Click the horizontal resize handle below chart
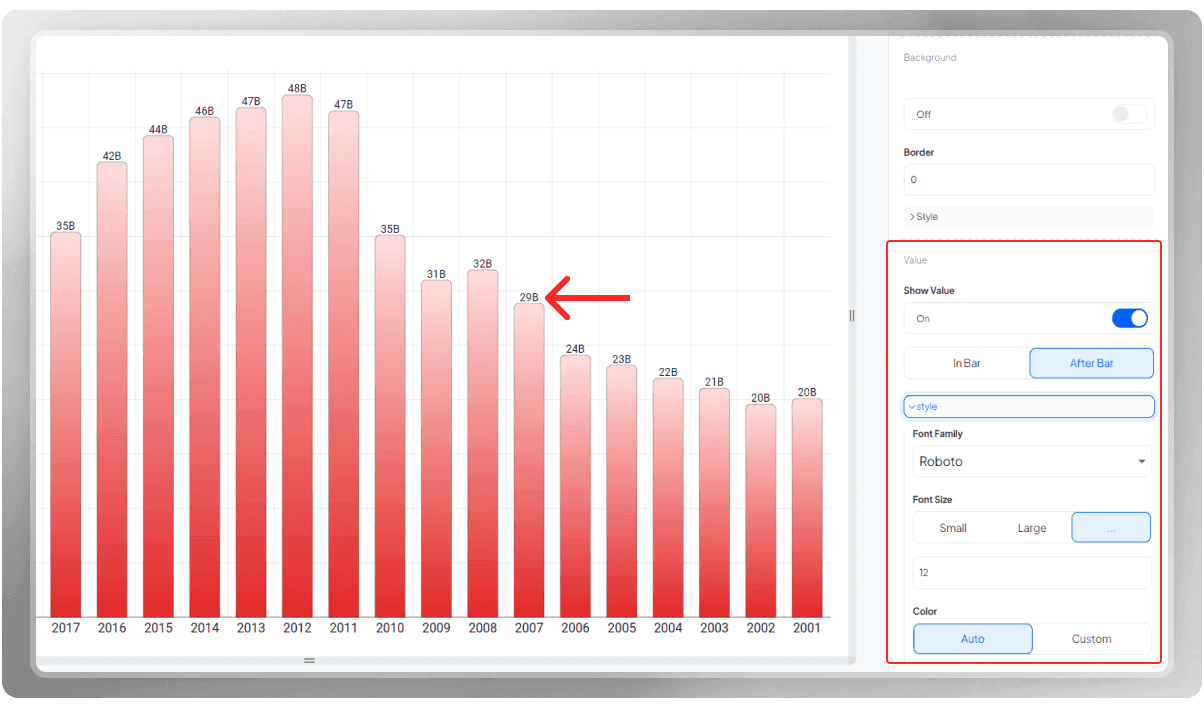 click(x=309, y=660)
